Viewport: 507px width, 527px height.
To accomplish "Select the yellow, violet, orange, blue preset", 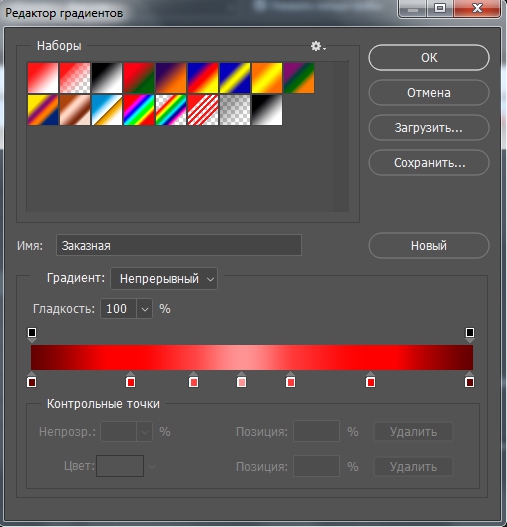I will point(43,110).
